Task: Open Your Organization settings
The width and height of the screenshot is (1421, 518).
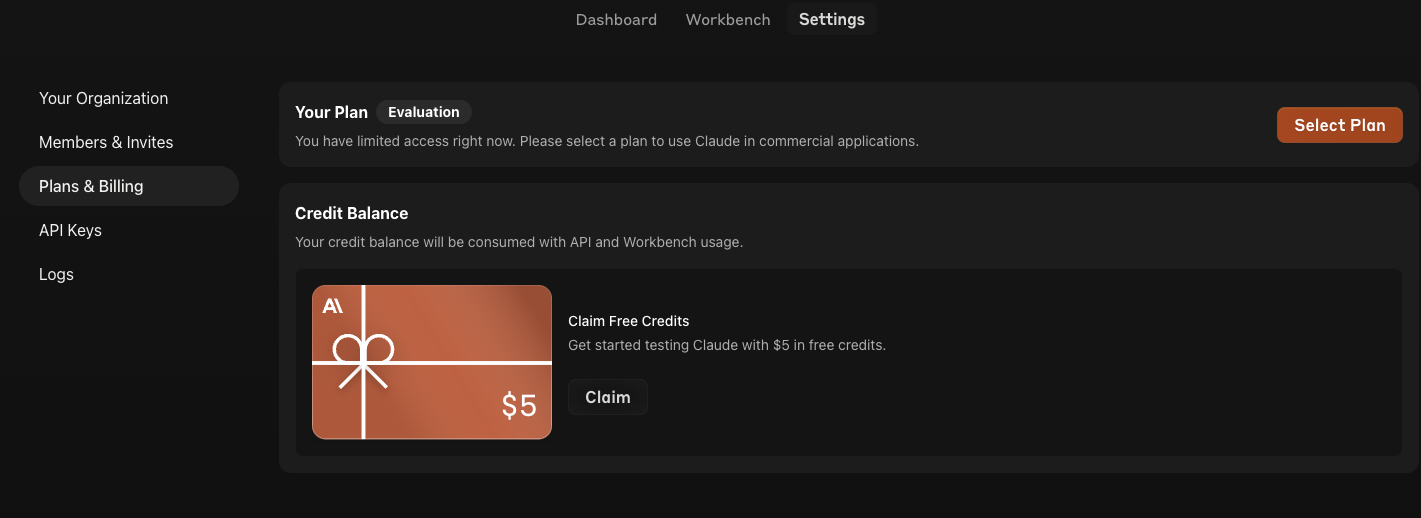Action: (103, 98)
